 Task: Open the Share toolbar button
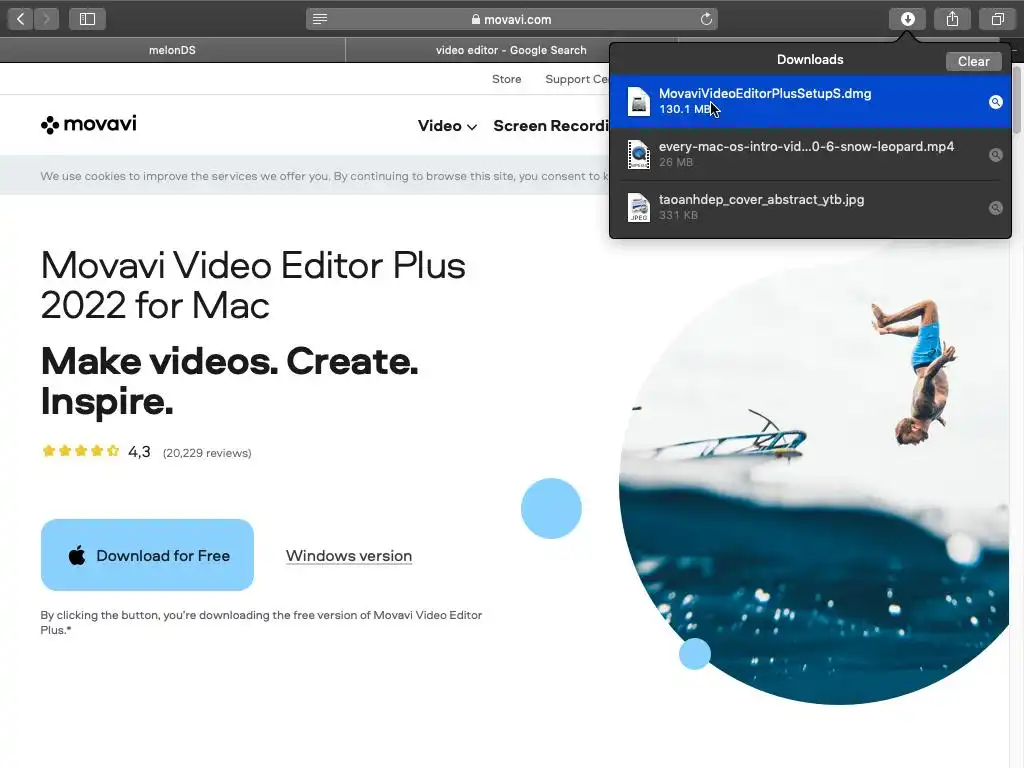click(x=952, y=19)
